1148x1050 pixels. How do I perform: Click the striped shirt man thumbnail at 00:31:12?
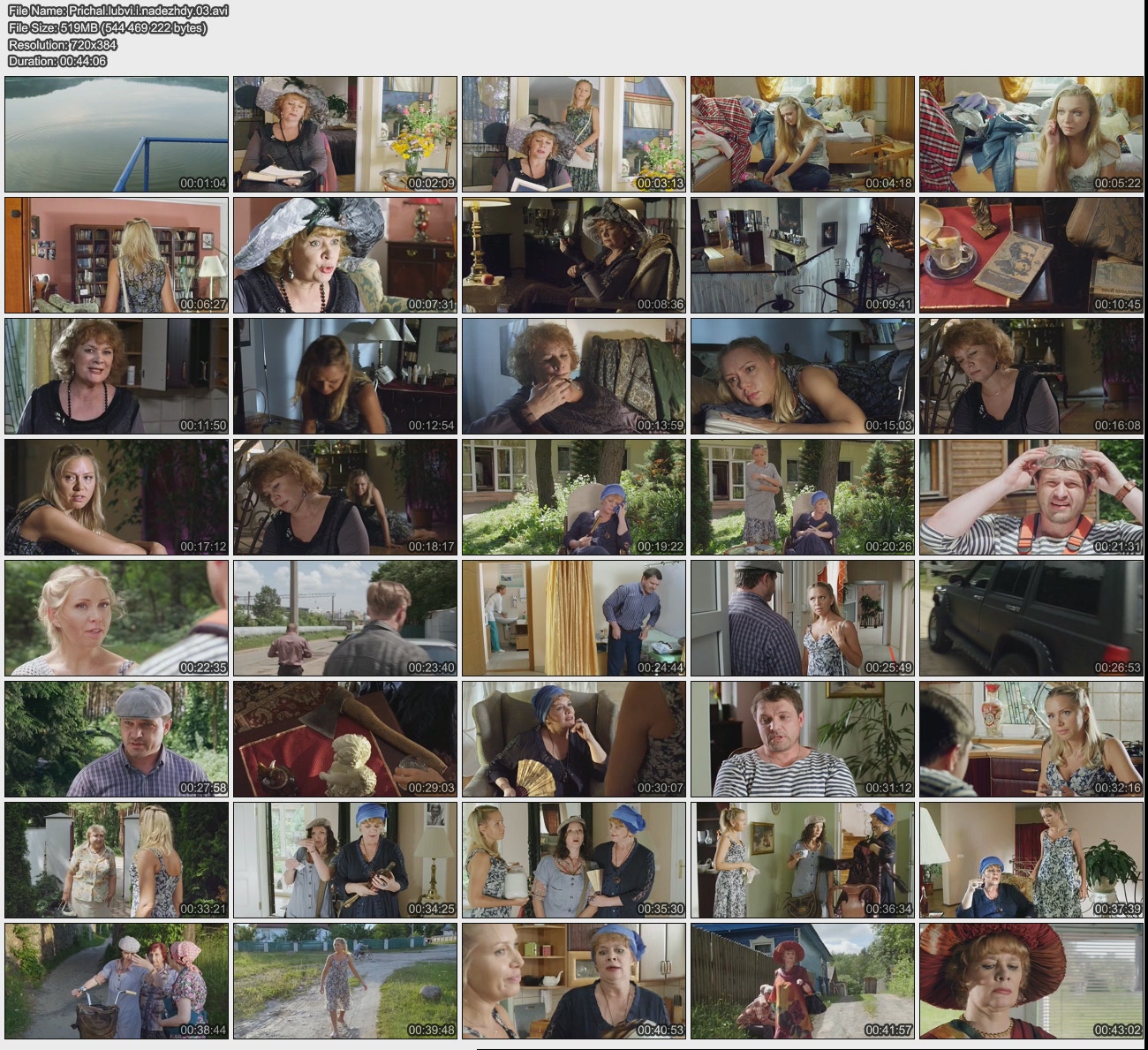802,739
